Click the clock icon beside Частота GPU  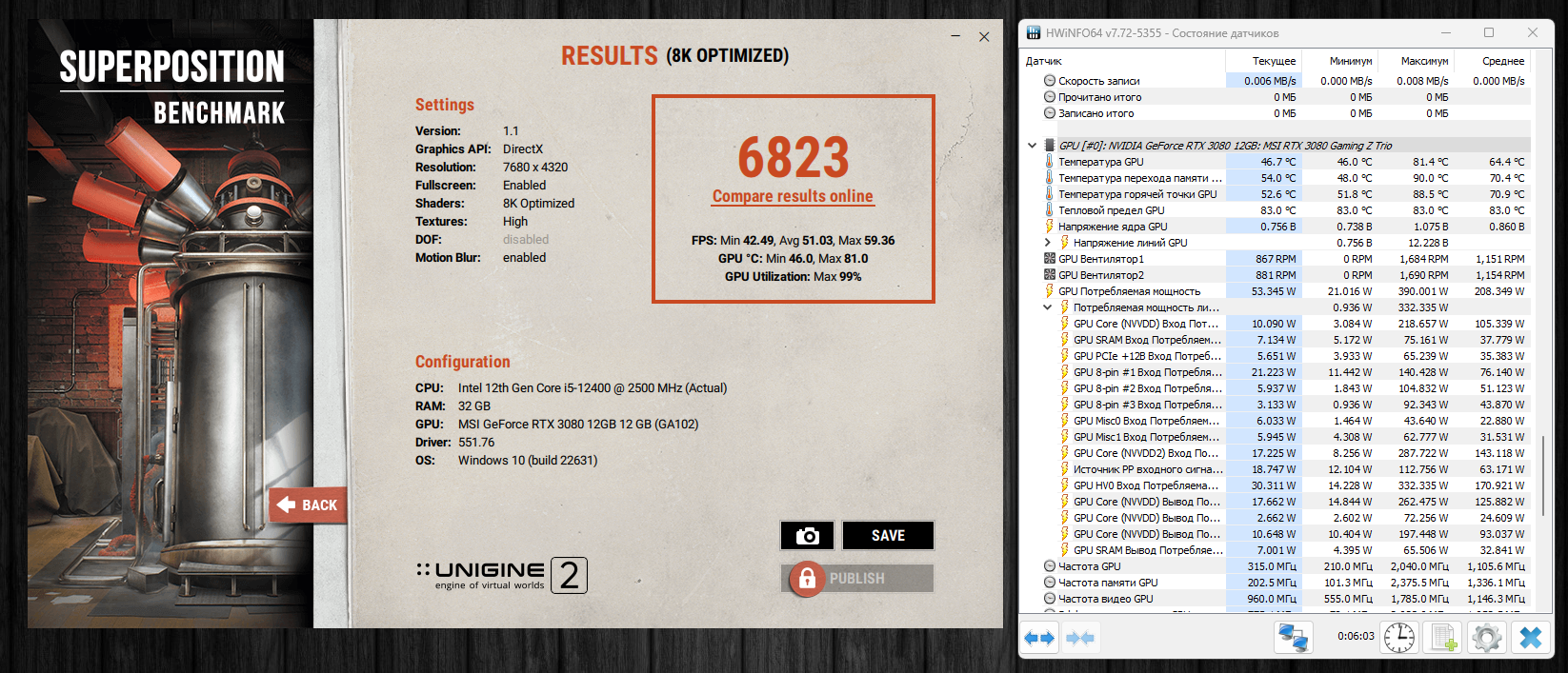1050,566
